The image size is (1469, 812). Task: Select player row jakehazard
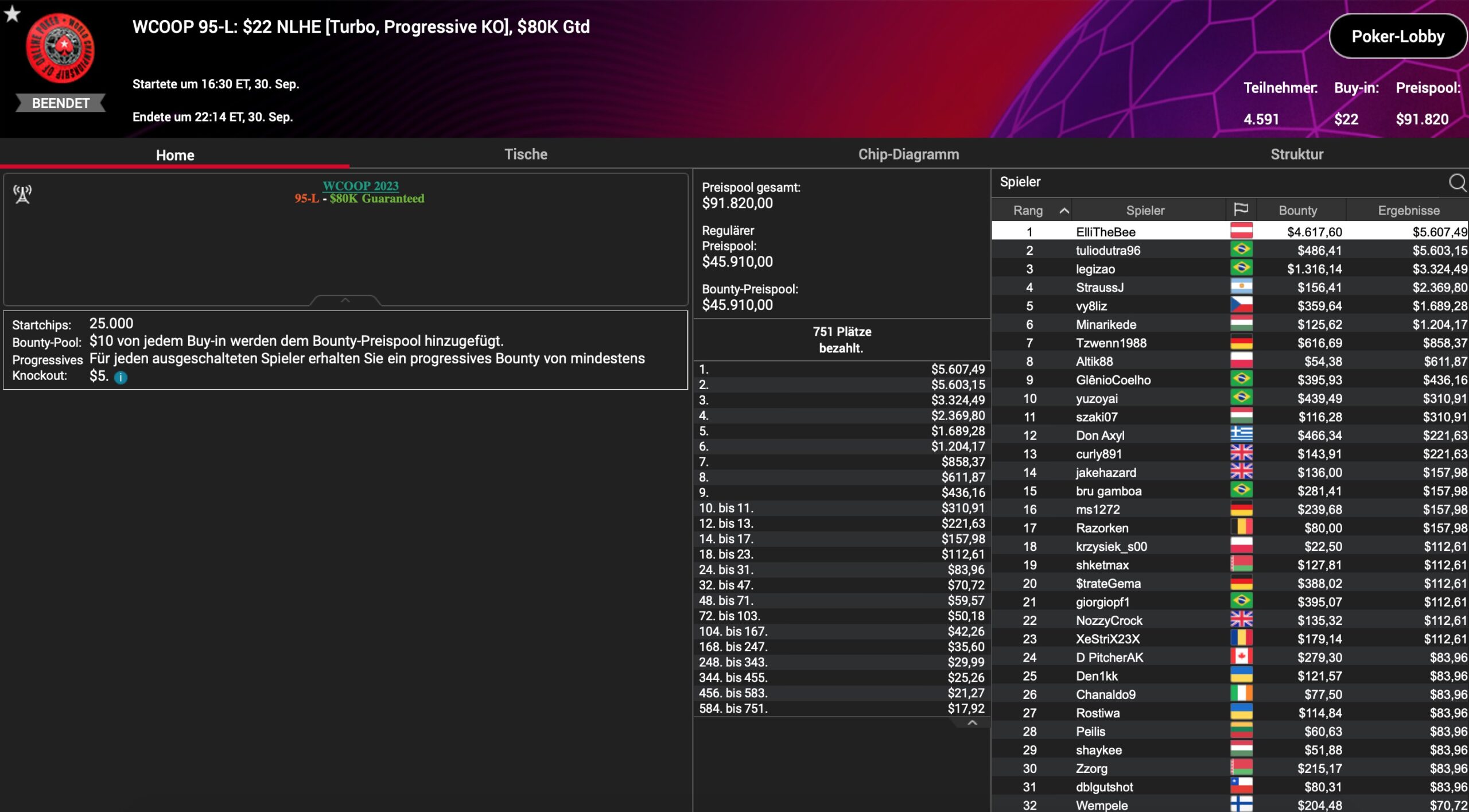1230,472
